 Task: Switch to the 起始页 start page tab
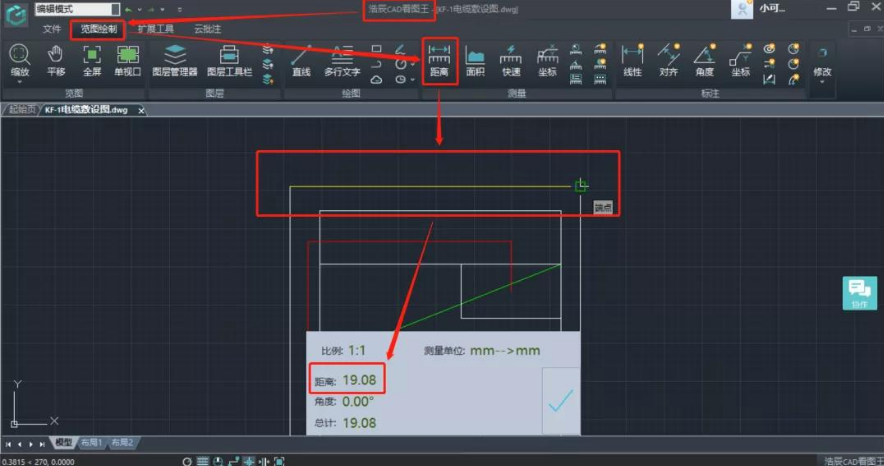[22, 110]
